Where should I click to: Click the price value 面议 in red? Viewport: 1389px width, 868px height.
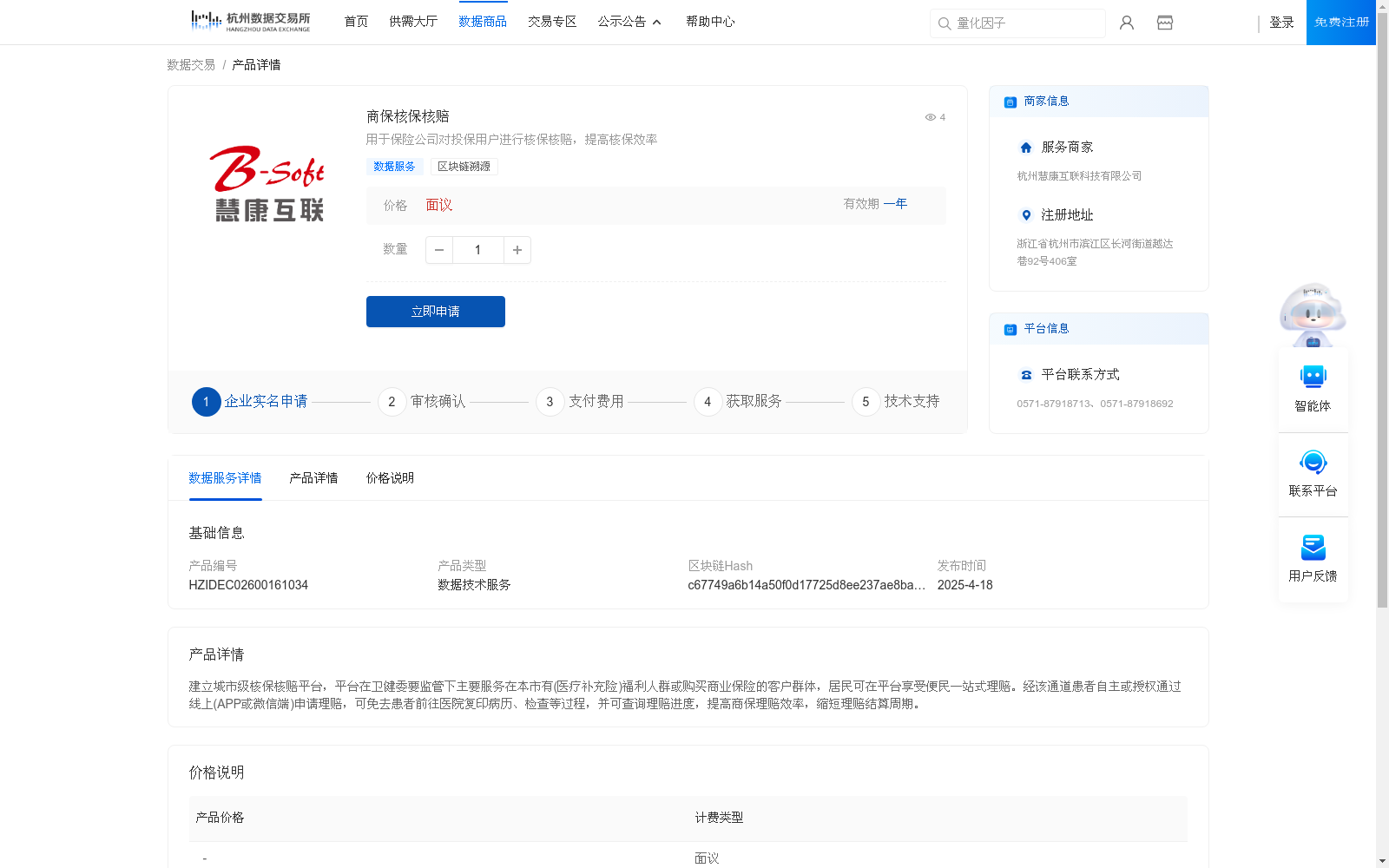tap(439, 205)
